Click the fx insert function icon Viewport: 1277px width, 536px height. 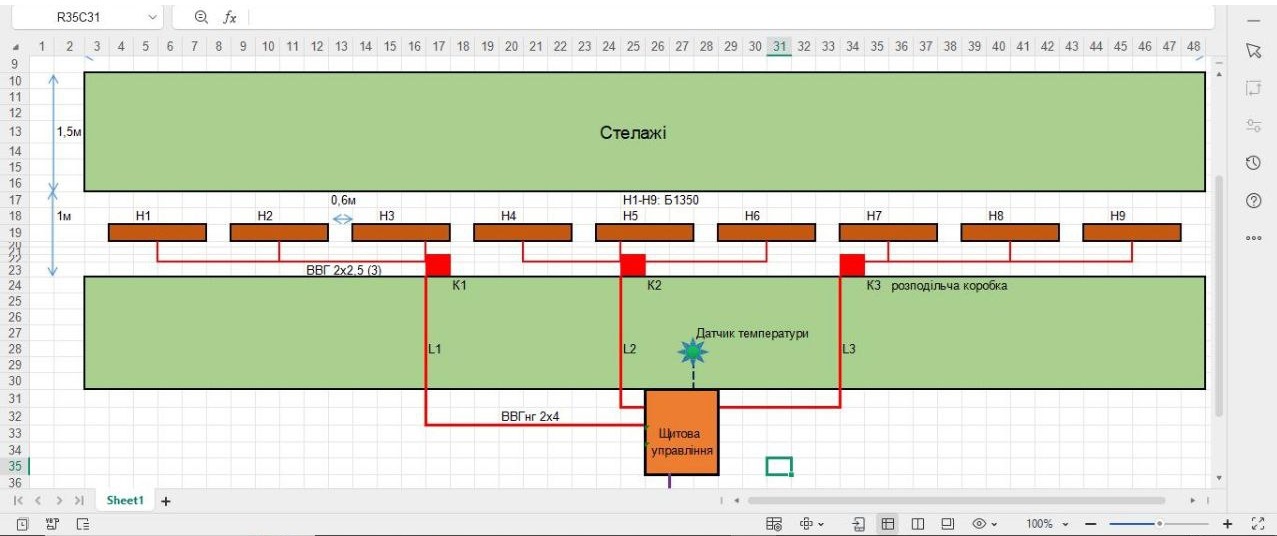229,18
